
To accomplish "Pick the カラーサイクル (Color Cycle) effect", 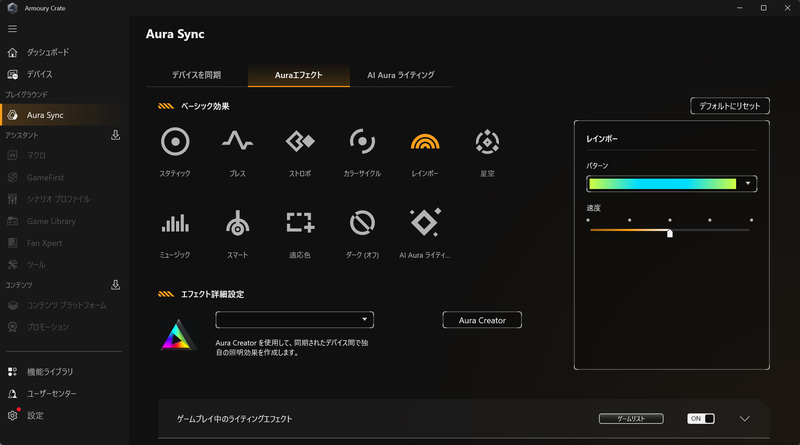I will coord(362,141).
